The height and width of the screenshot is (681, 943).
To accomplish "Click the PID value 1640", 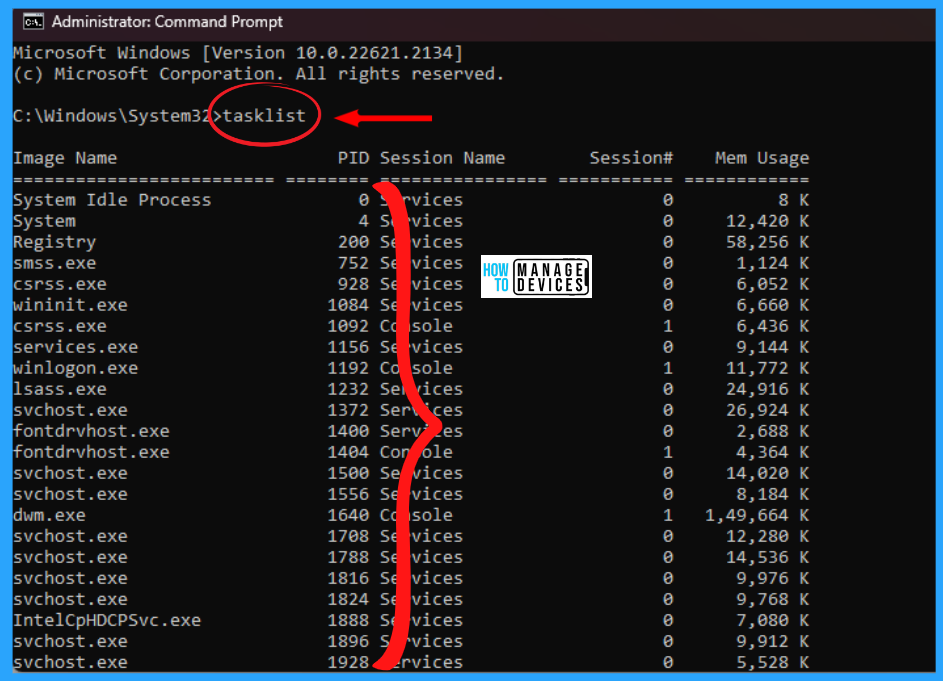I will click(348, 516).
